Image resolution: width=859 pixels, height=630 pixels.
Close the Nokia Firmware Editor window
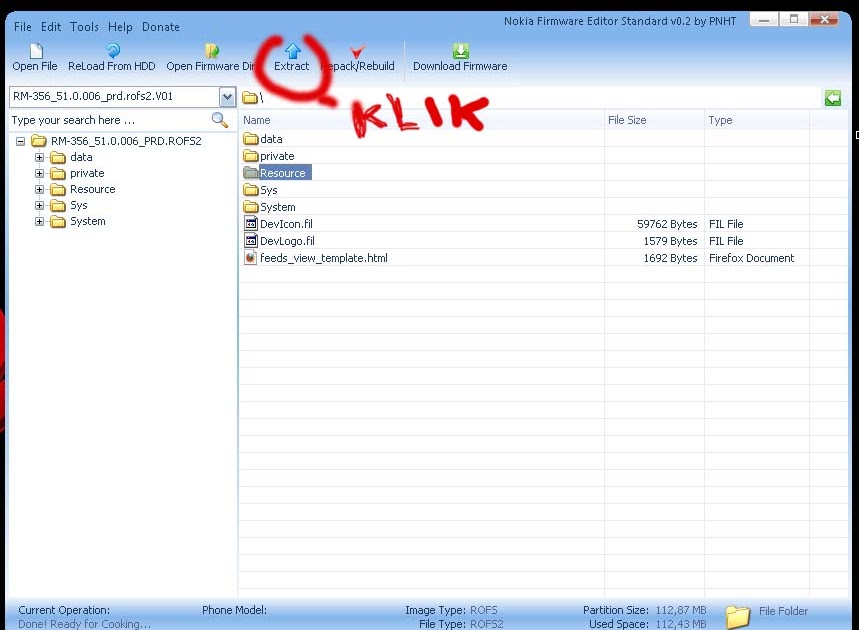(824, 20)
